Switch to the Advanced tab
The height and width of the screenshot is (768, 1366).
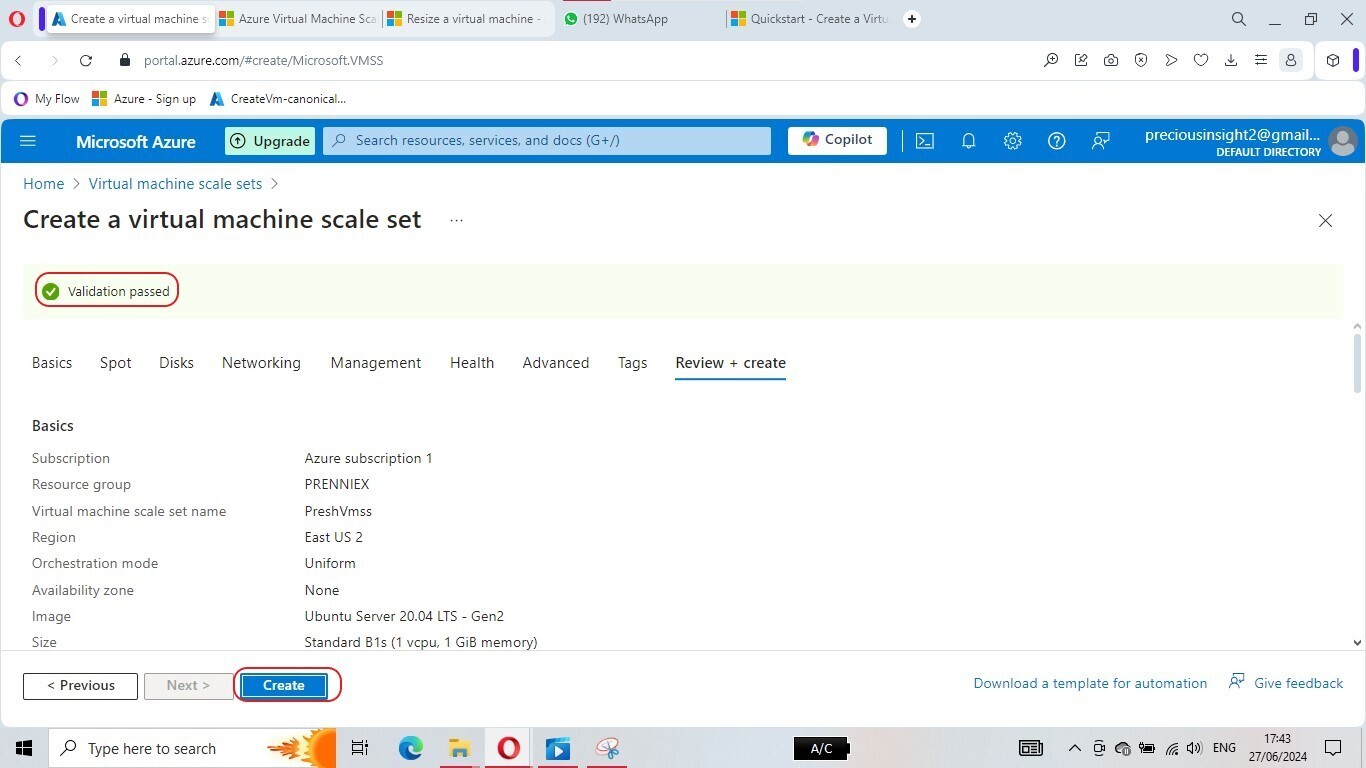556,363
